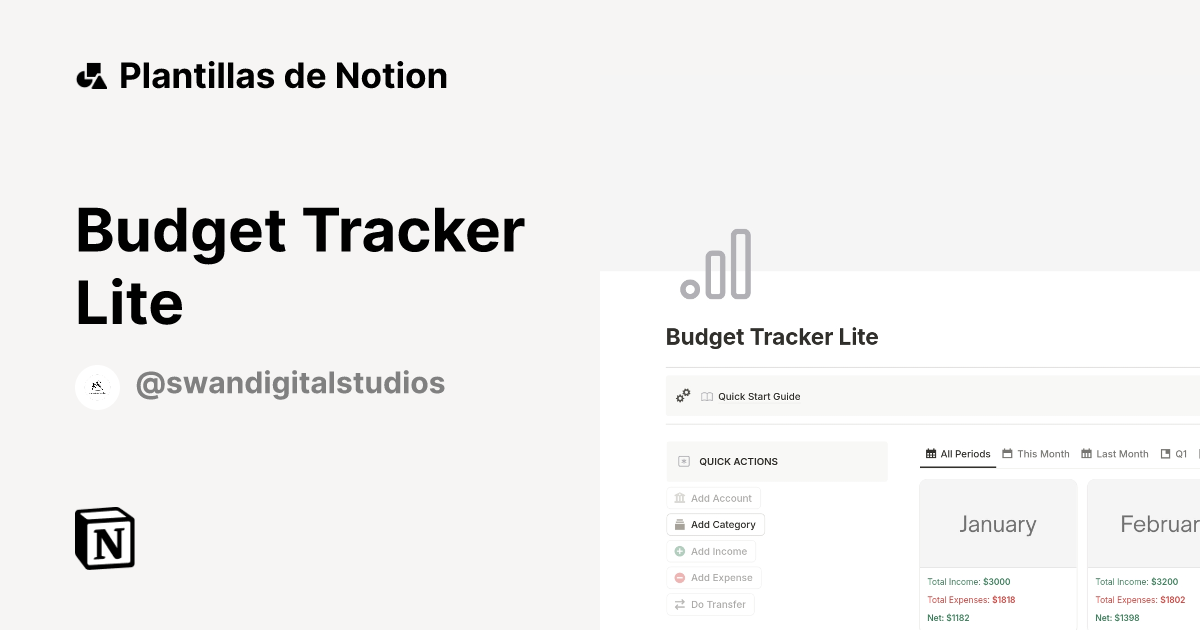Click the gears icon before Quick Start Guide

[x=683, y=396]
